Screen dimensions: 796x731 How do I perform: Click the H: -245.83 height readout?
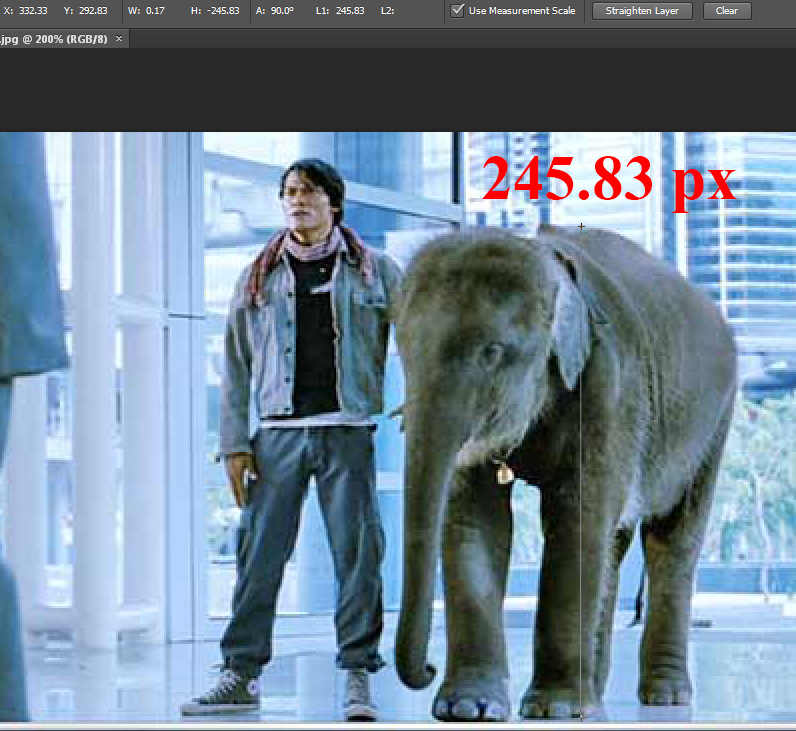coord(215,11)
